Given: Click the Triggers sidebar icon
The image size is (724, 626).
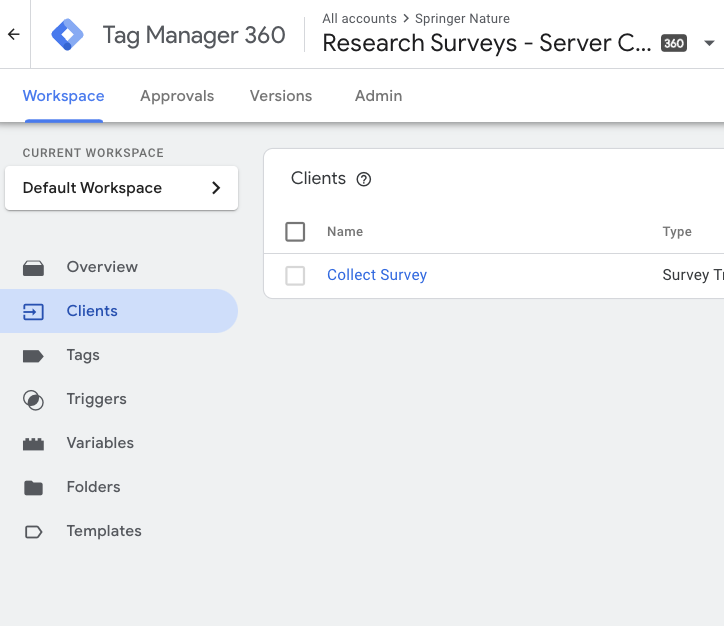Looking at the screenshot, I should [33, 400].
